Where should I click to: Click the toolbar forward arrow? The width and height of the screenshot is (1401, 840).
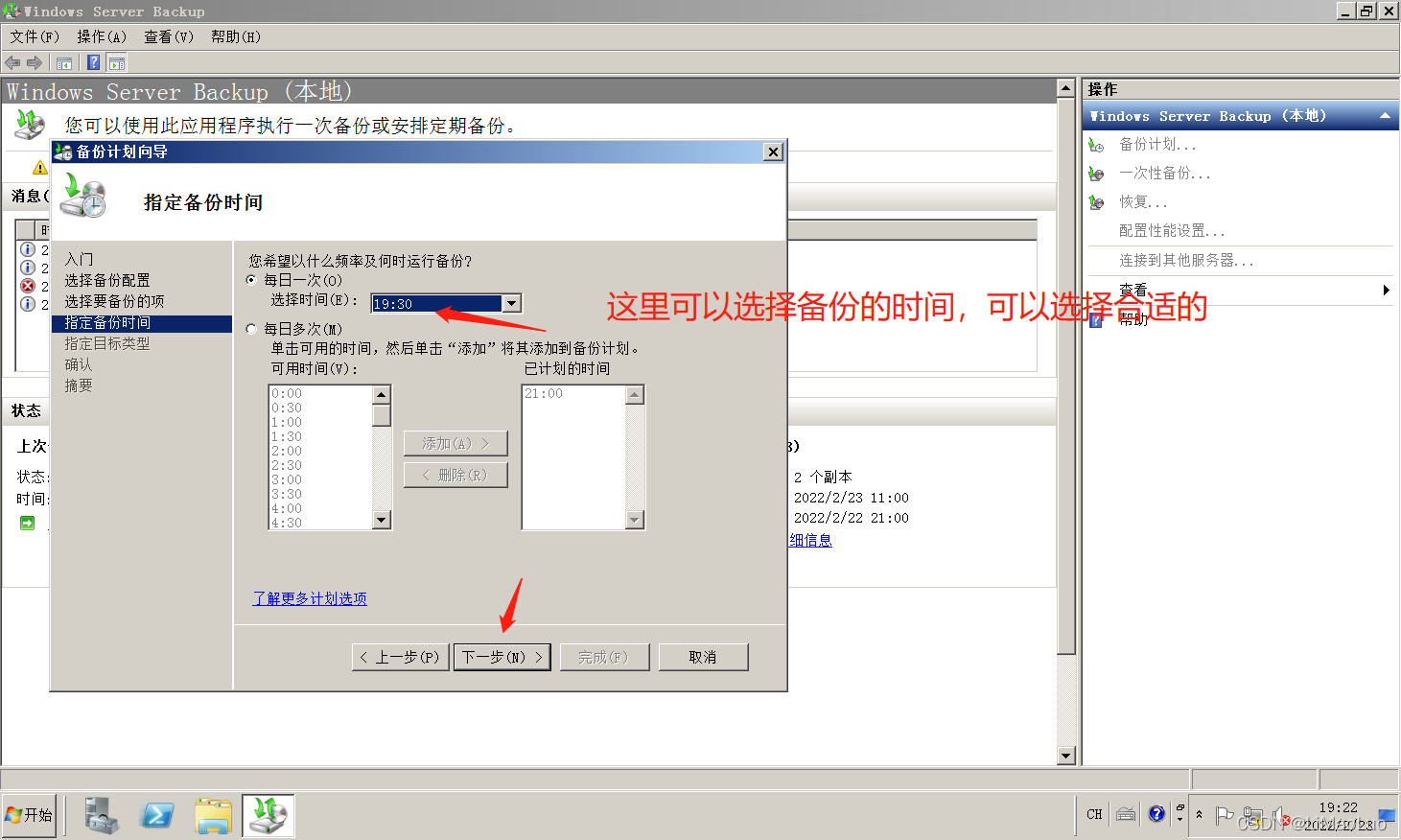click(x=35, y=63)
